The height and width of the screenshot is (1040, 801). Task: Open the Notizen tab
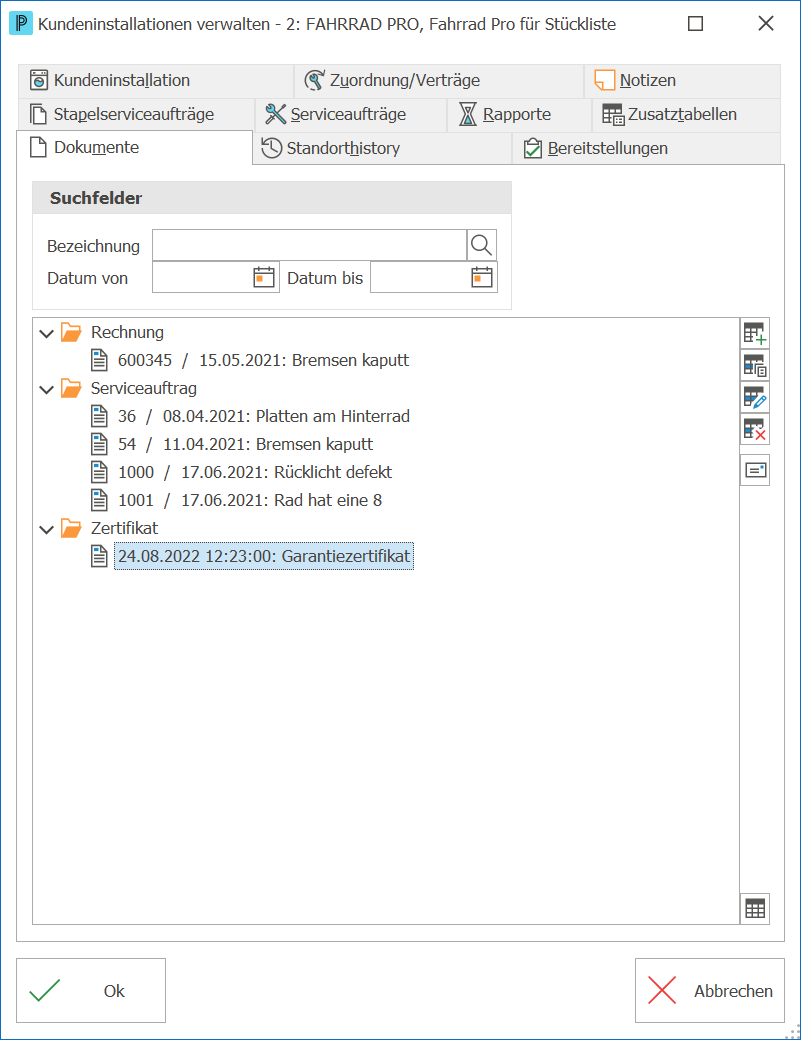point(682,81)
